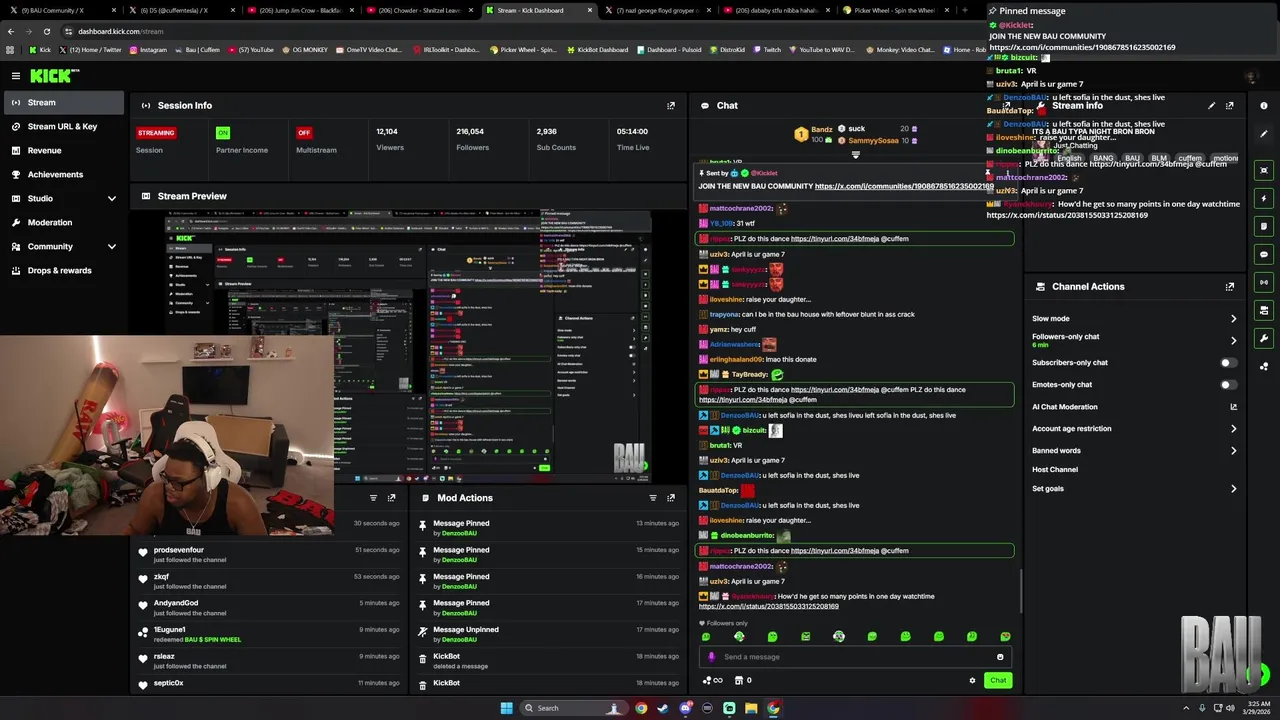Image resolution: width=1280 pixels, height=720 pixels.
Task: Click Host Channel action
Action: pos(1055,469)
